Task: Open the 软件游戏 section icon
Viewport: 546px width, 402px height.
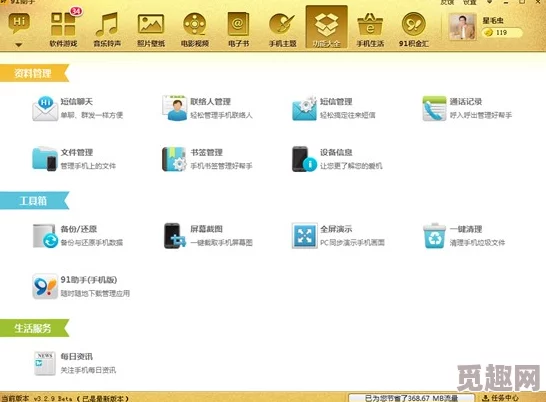Action: [63, 24]
